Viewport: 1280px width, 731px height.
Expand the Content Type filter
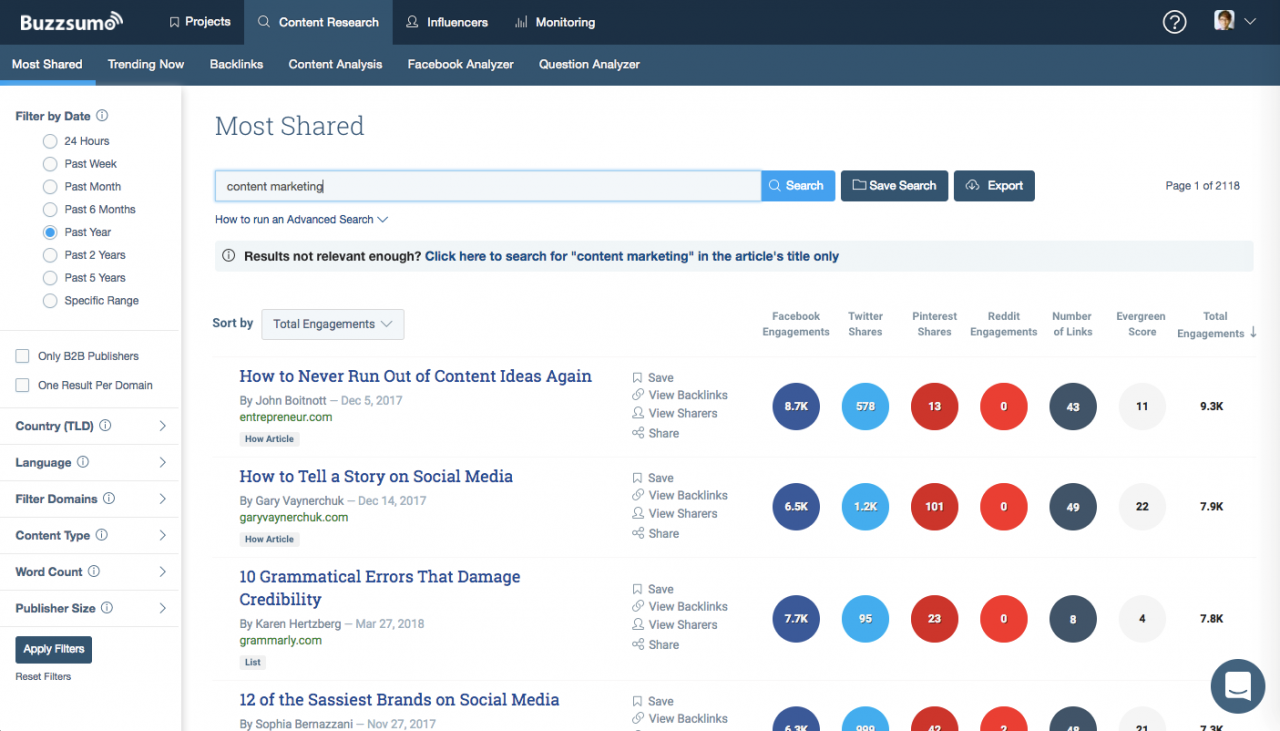(163, 535)
